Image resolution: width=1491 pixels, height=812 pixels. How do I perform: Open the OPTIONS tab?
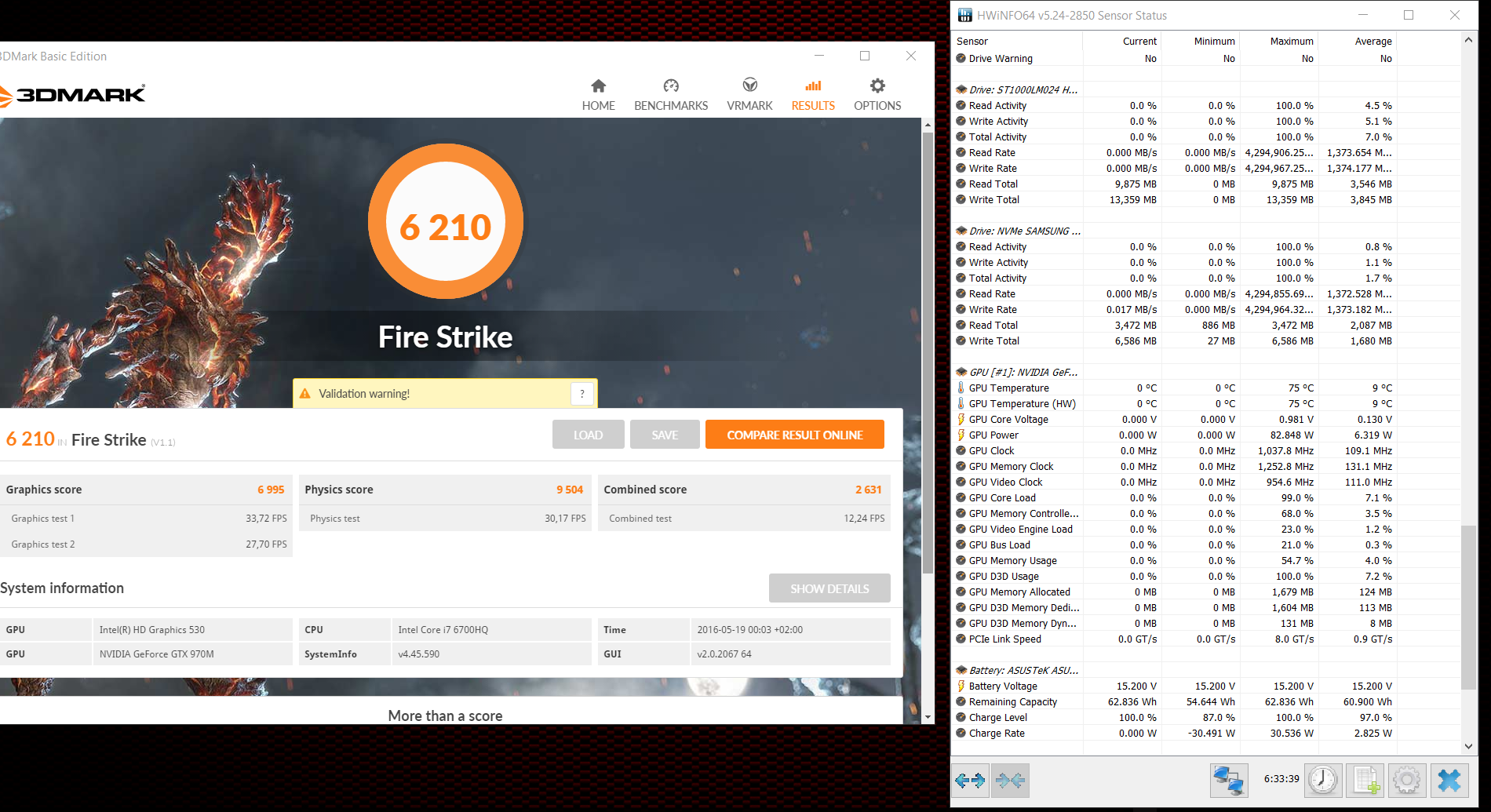[877, 95]
